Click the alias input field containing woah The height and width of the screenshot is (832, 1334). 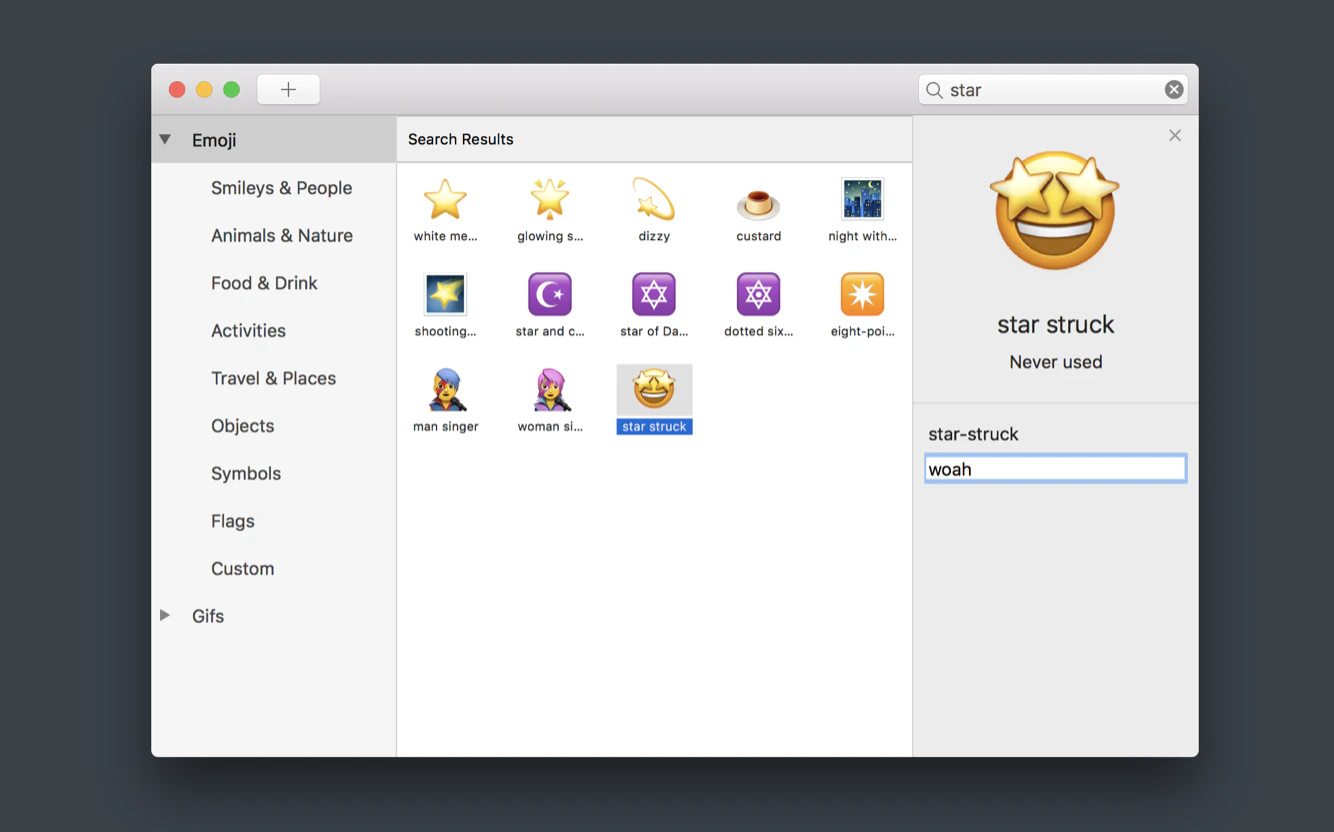pos(1055,469)
